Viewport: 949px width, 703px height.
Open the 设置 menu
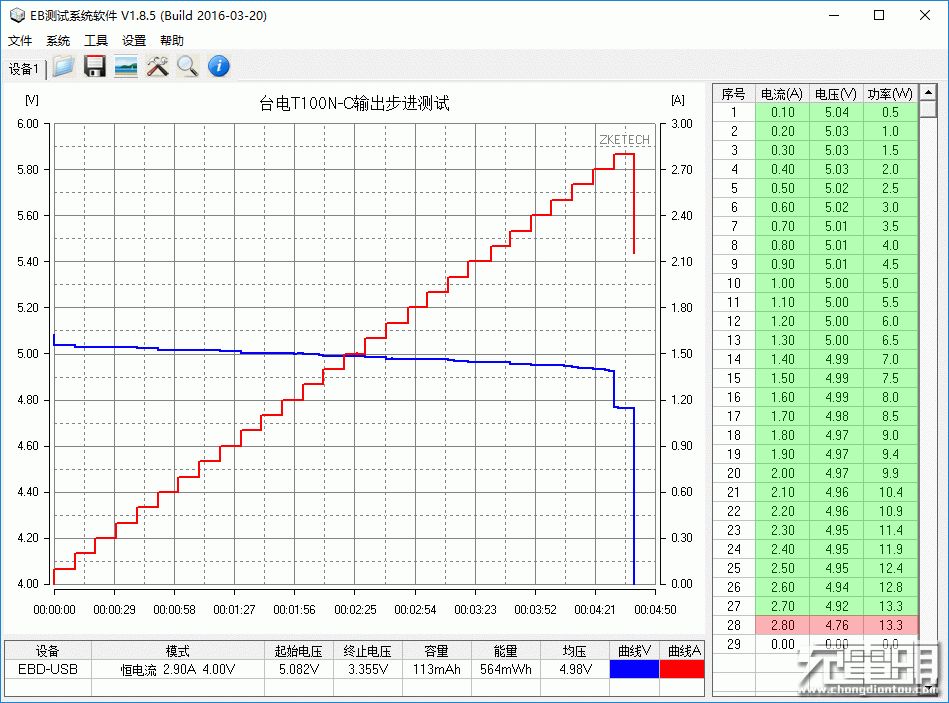tap(134, 41)
